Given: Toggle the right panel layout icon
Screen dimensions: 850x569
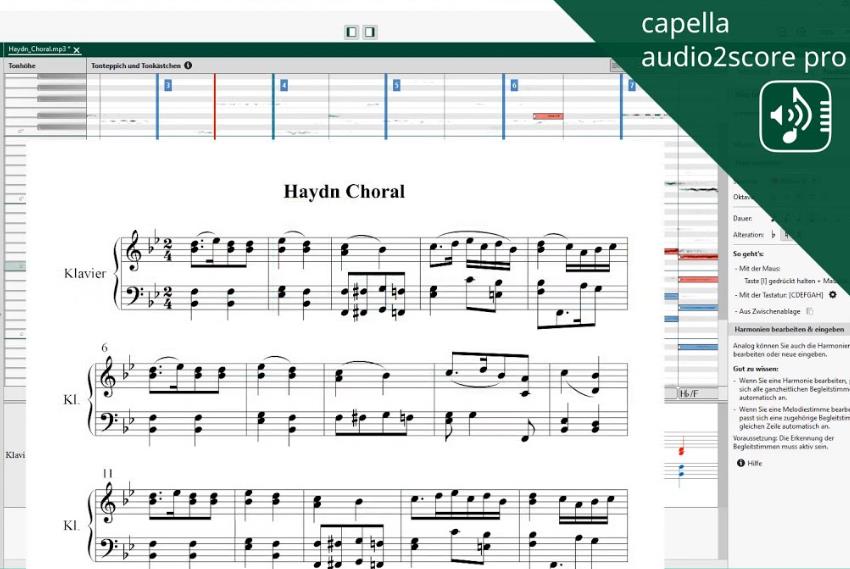Looking at the screenshot, I should click(370, 33).
